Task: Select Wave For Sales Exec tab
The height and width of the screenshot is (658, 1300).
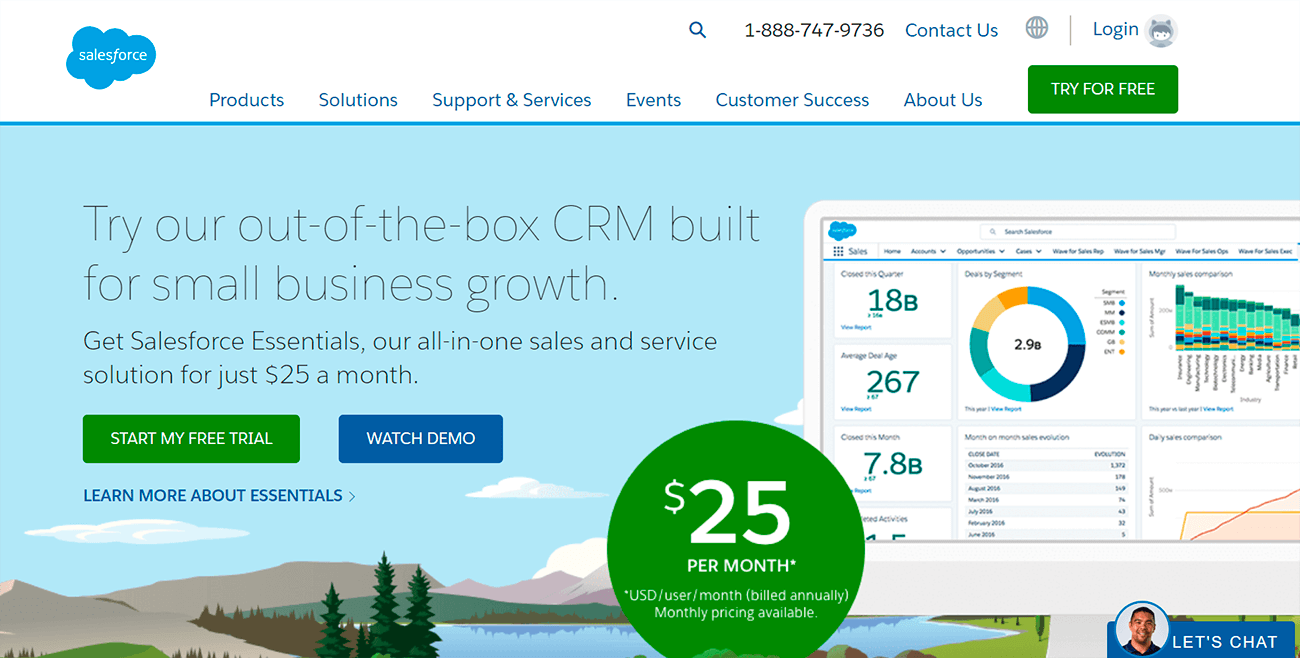Action: (1265, 252)
